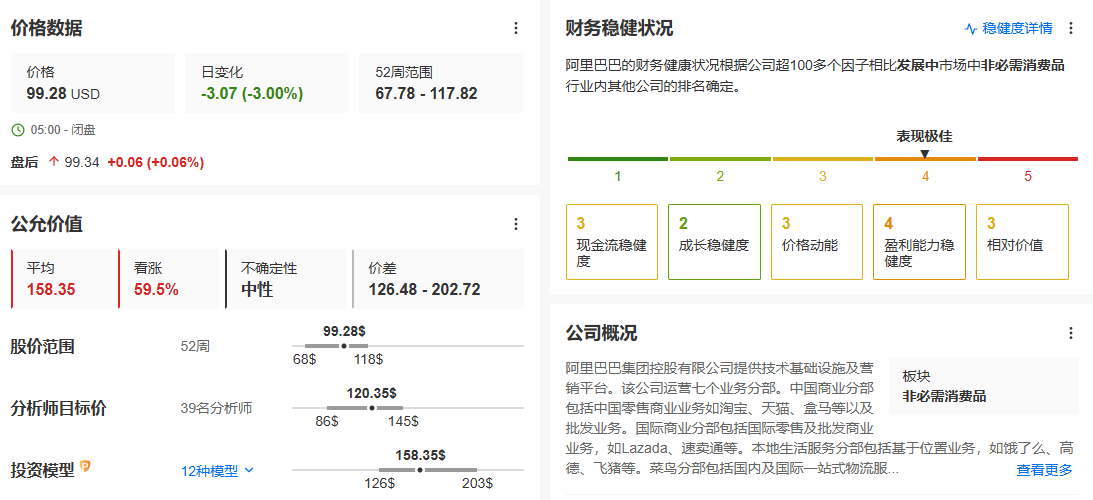Open the 价格数据 panel three-dot menu

point(516,28)
